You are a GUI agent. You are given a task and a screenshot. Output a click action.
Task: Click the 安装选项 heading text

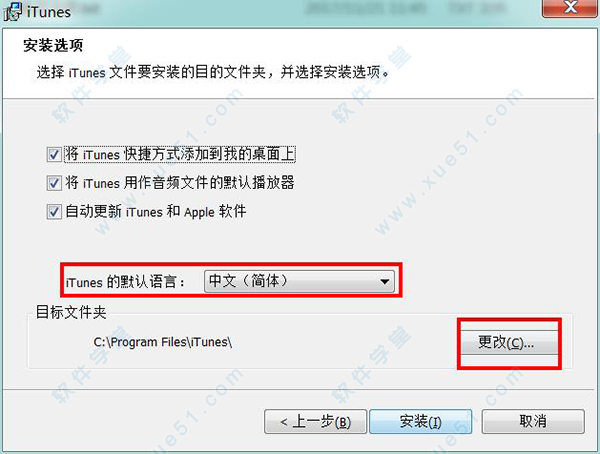pyautogui.click(x=53, y=45)
